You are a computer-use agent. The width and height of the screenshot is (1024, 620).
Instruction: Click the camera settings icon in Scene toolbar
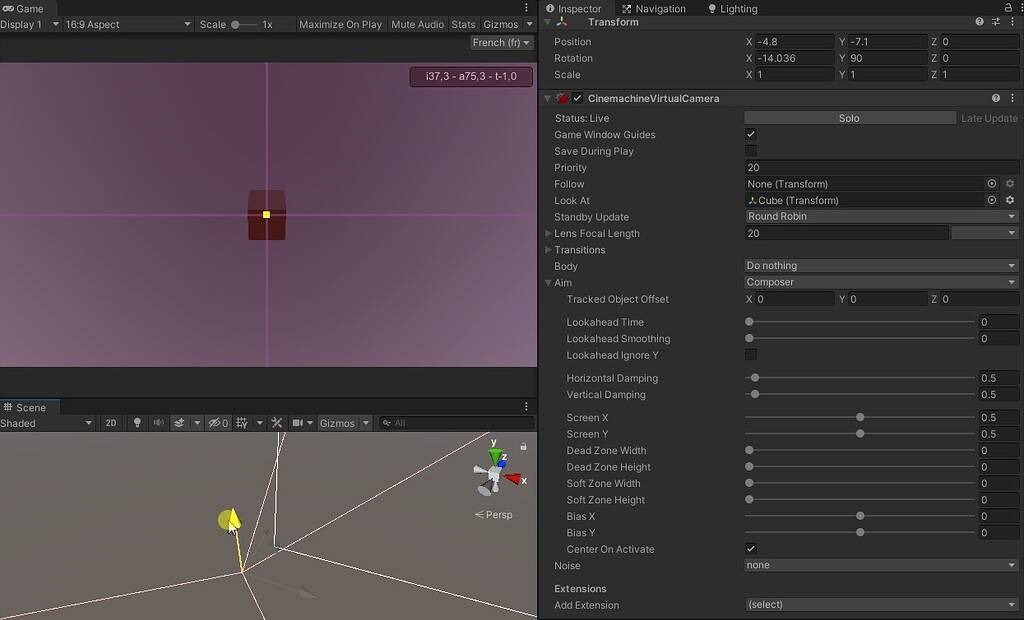click(x=297, y=422)
